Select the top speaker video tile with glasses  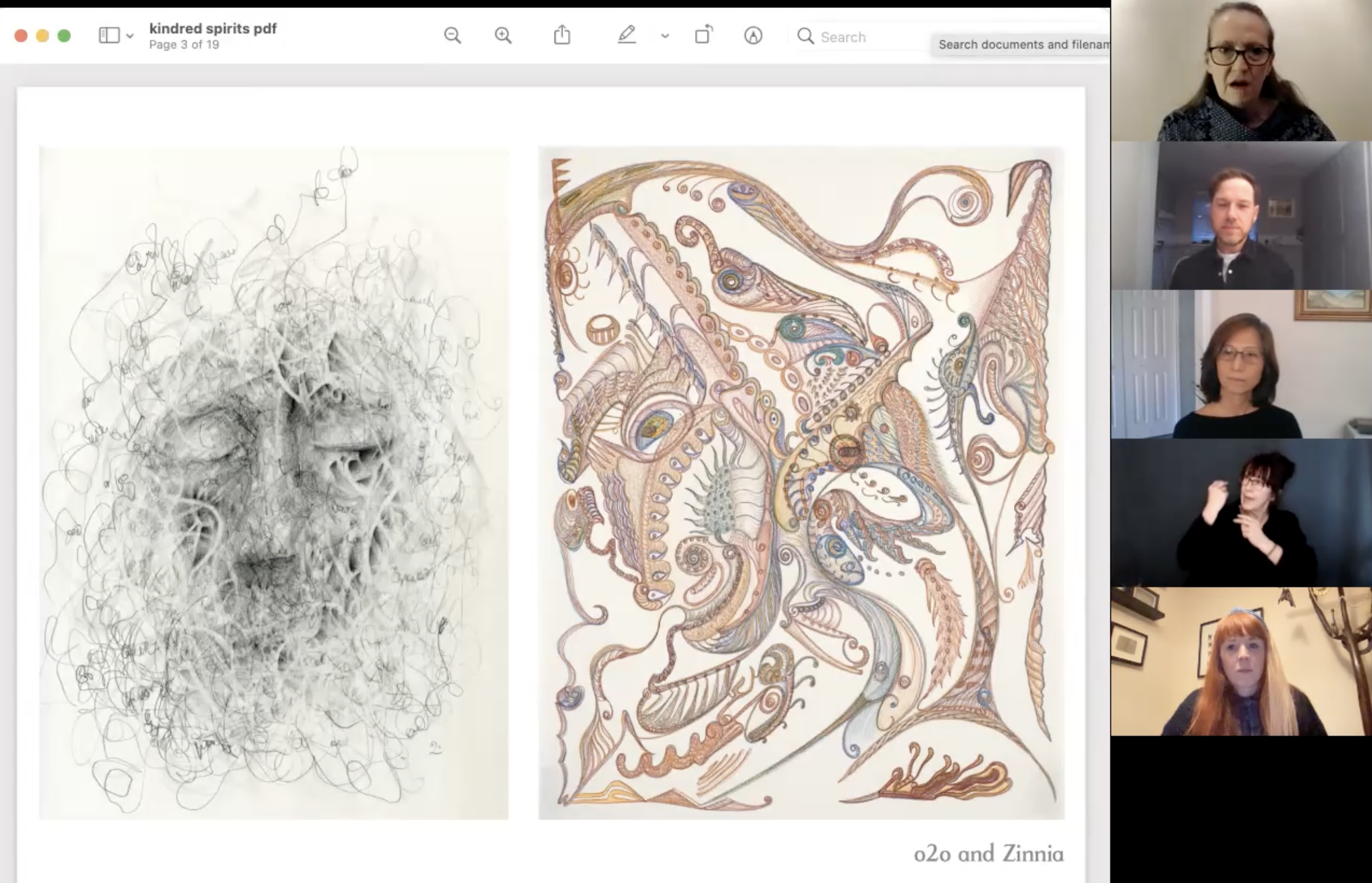tap(1241, 71)
